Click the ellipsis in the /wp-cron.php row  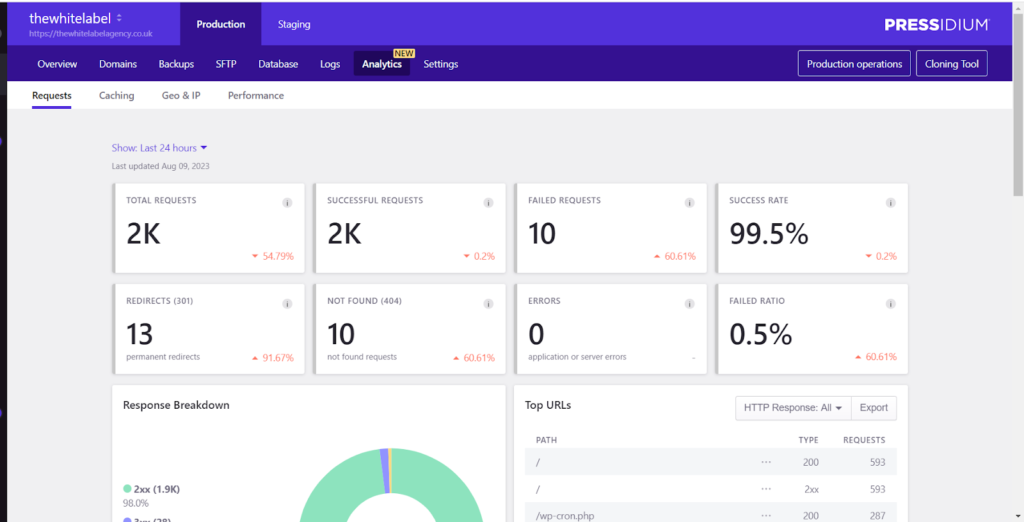[x=766, y=515]
